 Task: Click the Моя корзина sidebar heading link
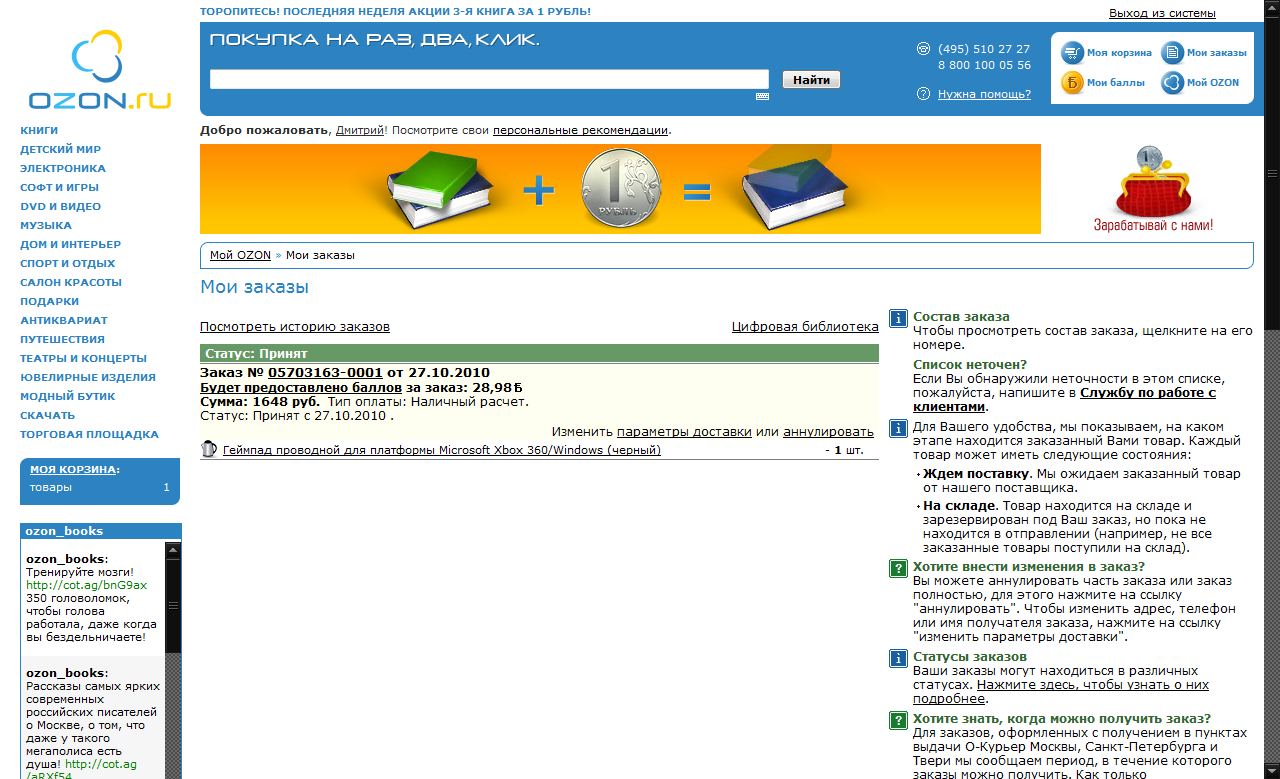pos(74,469)
